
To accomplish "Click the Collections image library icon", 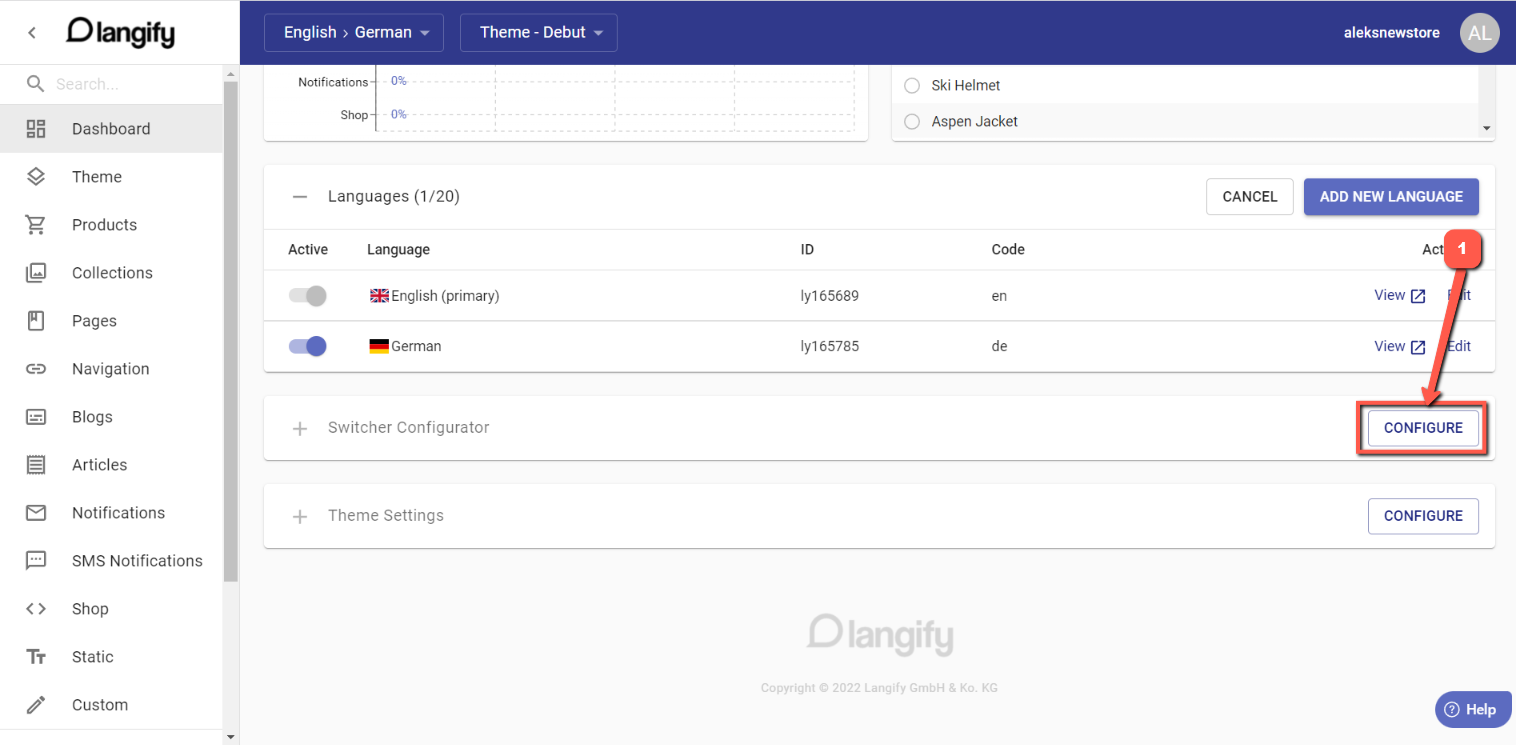I will pos(36,273).
